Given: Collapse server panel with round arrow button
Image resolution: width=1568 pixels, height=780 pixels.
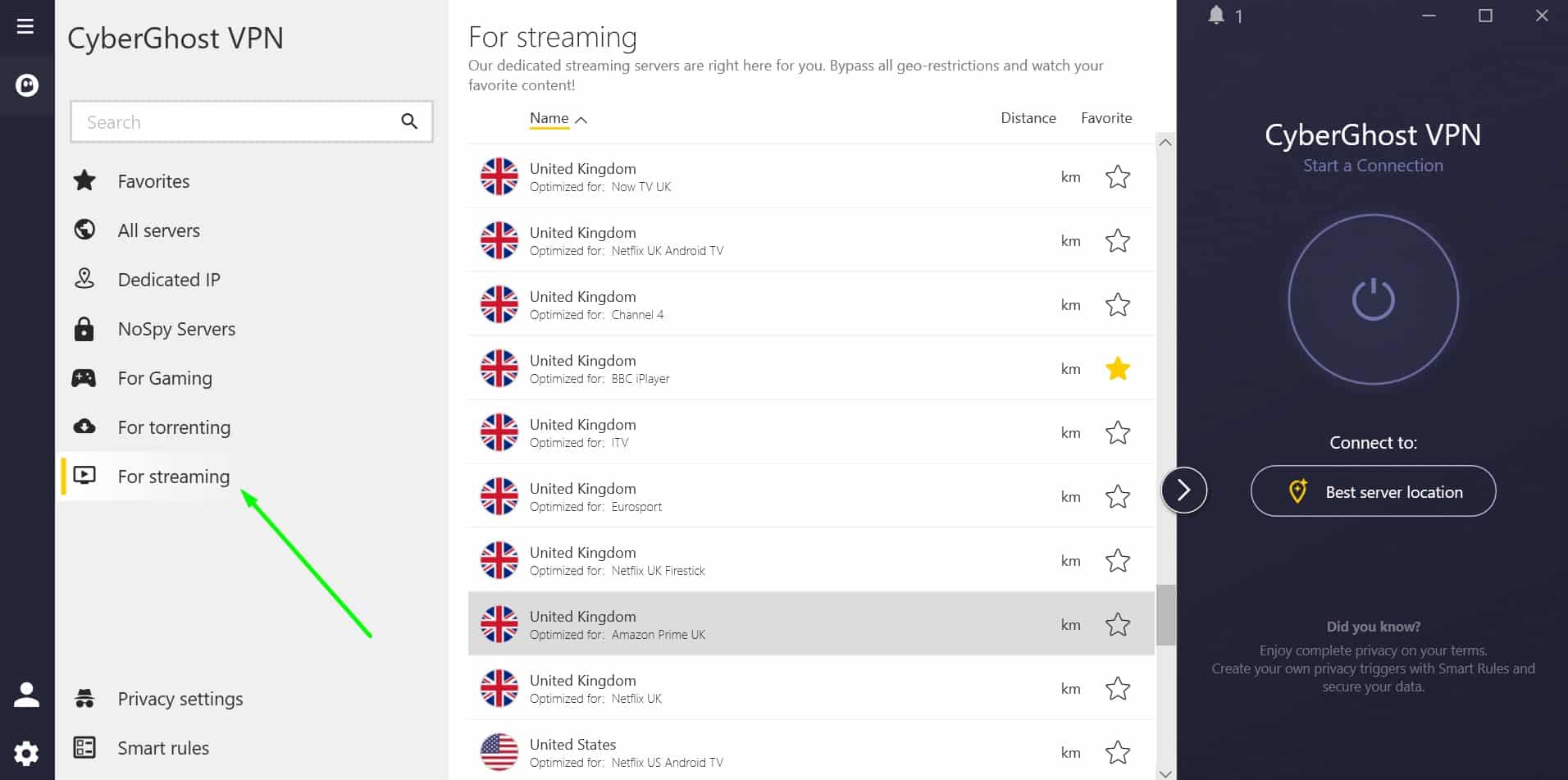Looking at the screenshot, I should (x=1183, y=490).
